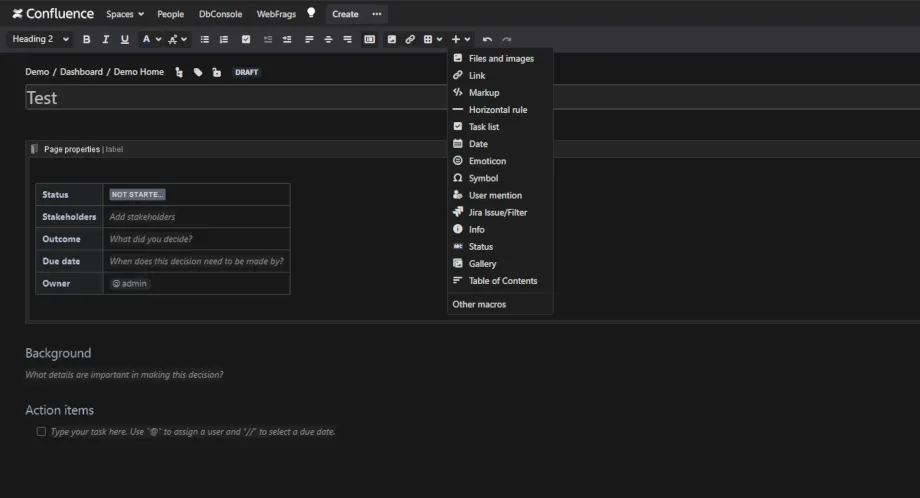Go to the People page
The image size is (920, 498).
pyautogui.click(x=170, y=14)
